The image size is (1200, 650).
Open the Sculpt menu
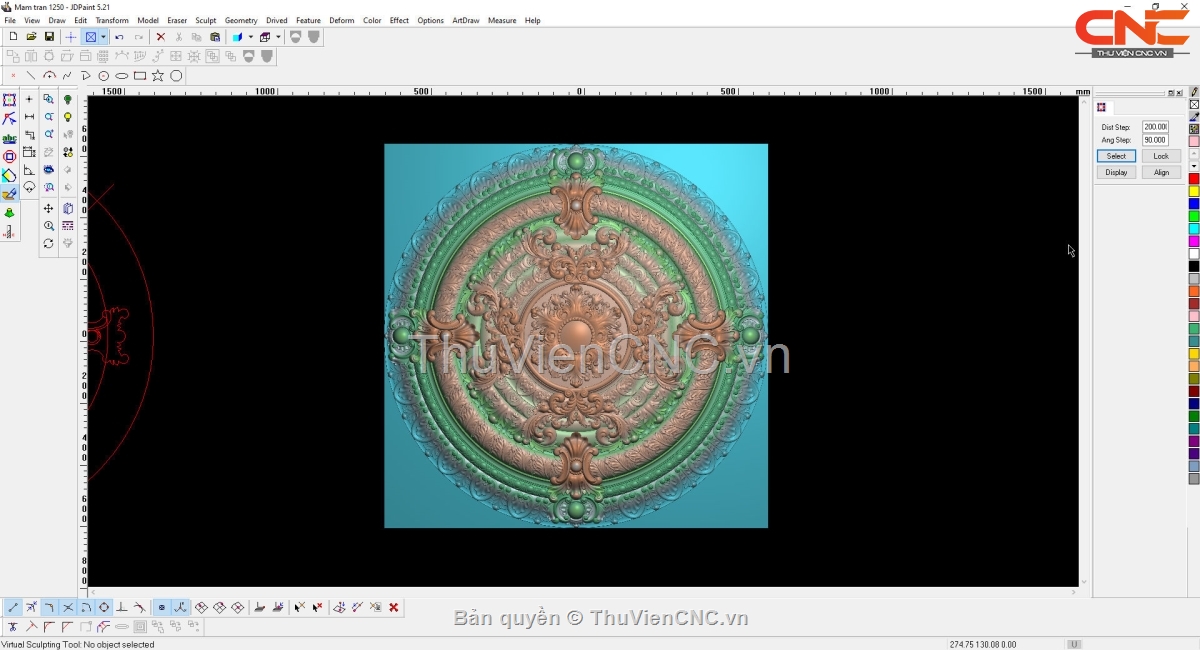point(205,20)
